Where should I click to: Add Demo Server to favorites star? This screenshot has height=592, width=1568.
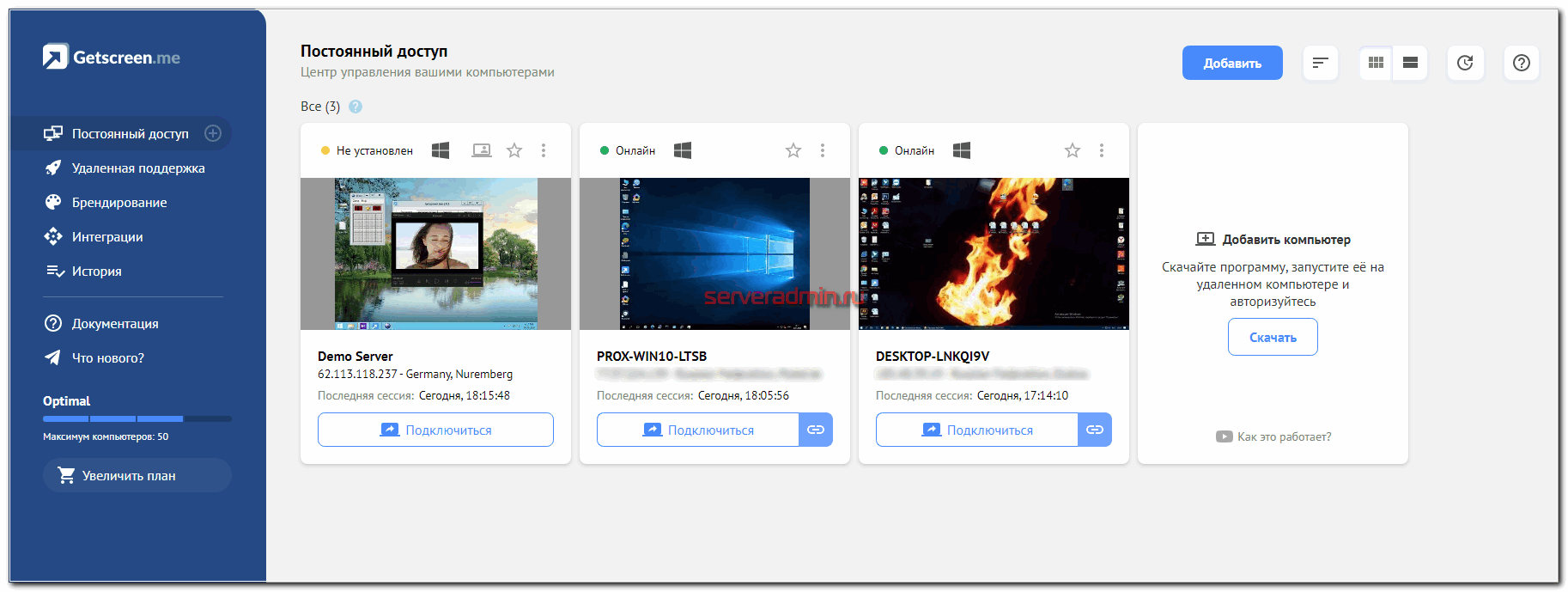tap(514, 150)
